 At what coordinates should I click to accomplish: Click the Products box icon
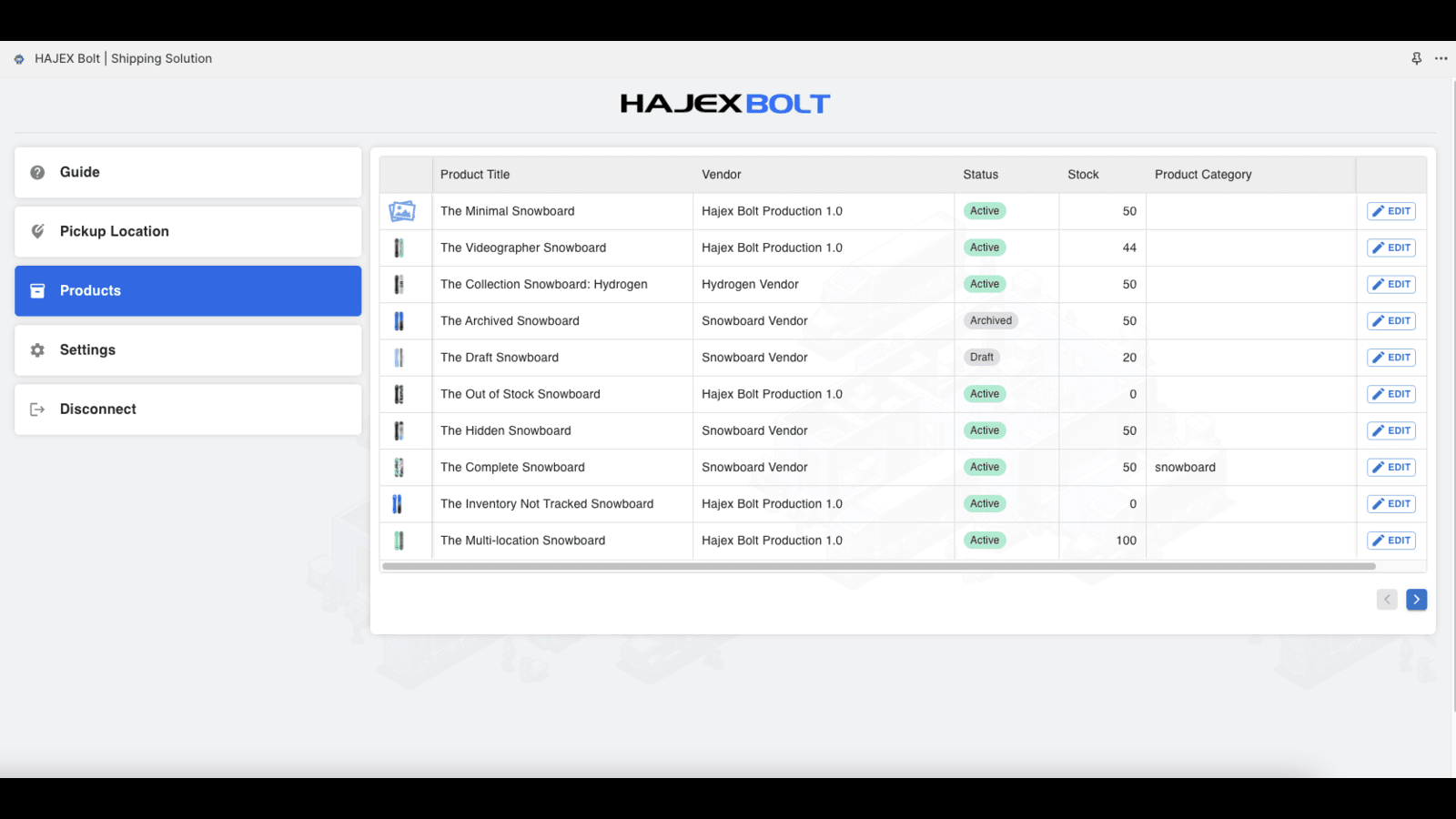point(37,291)
